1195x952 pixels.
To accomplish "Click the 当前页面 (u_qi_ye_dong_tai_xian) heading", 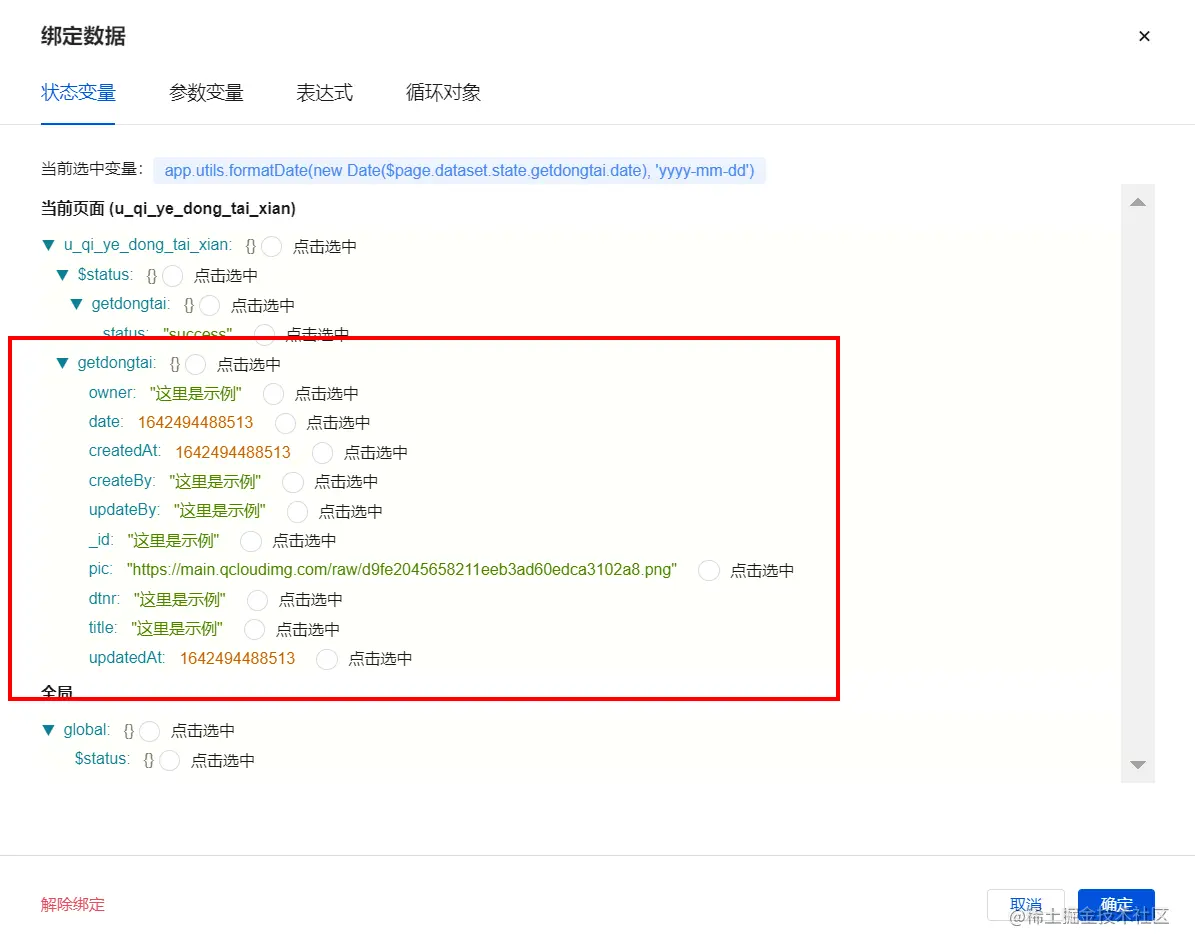I will point(168,209).
